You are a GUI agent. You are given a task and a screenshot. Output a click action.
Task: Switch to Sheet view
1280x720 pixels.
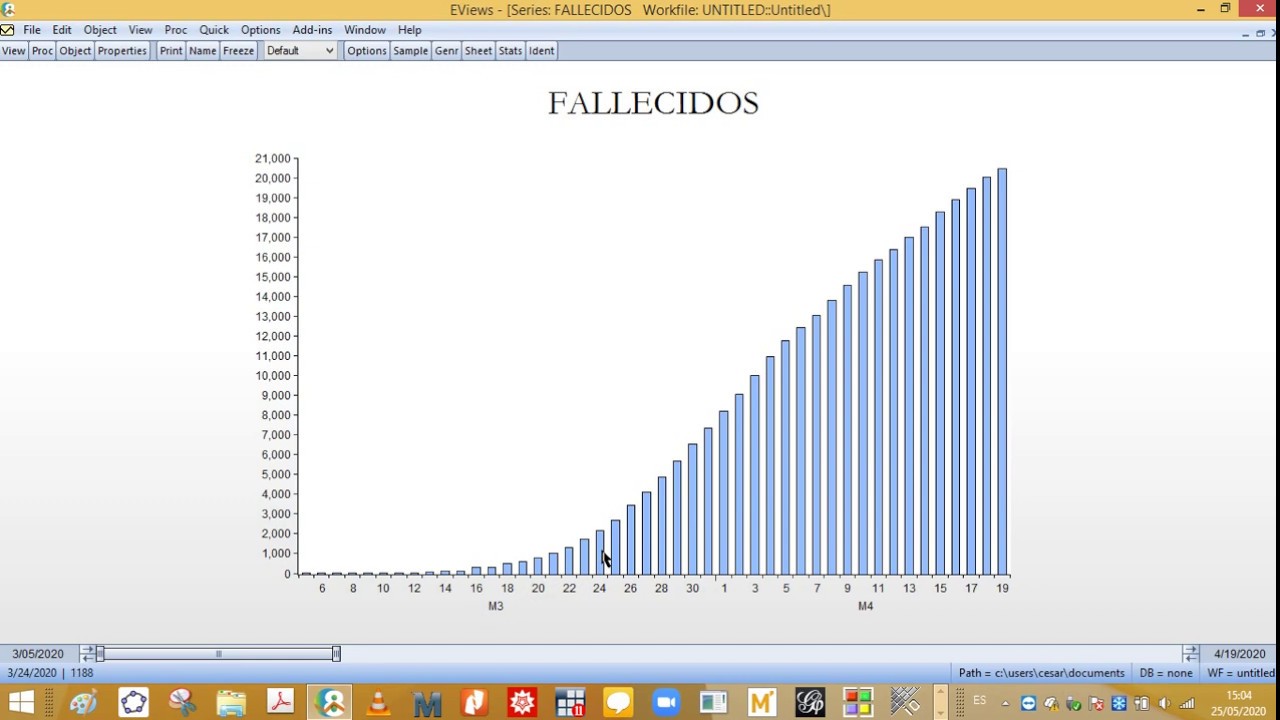click(478, 51)
